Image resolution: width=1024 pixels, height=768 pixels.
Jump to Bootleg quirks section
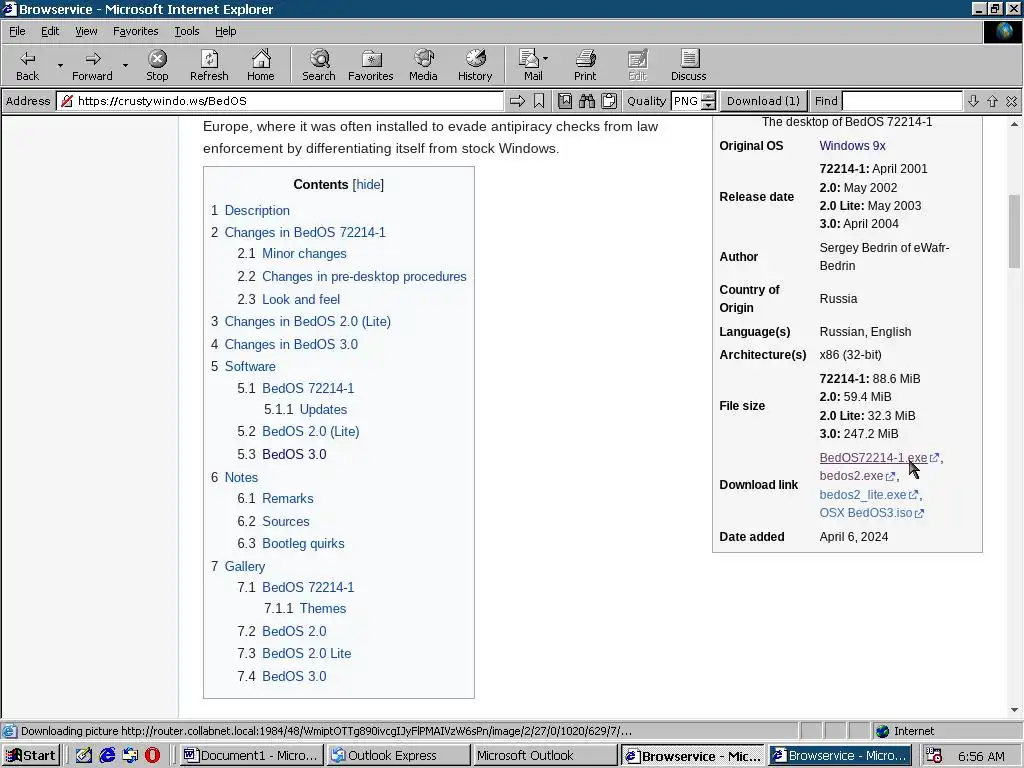pos(303,543)
